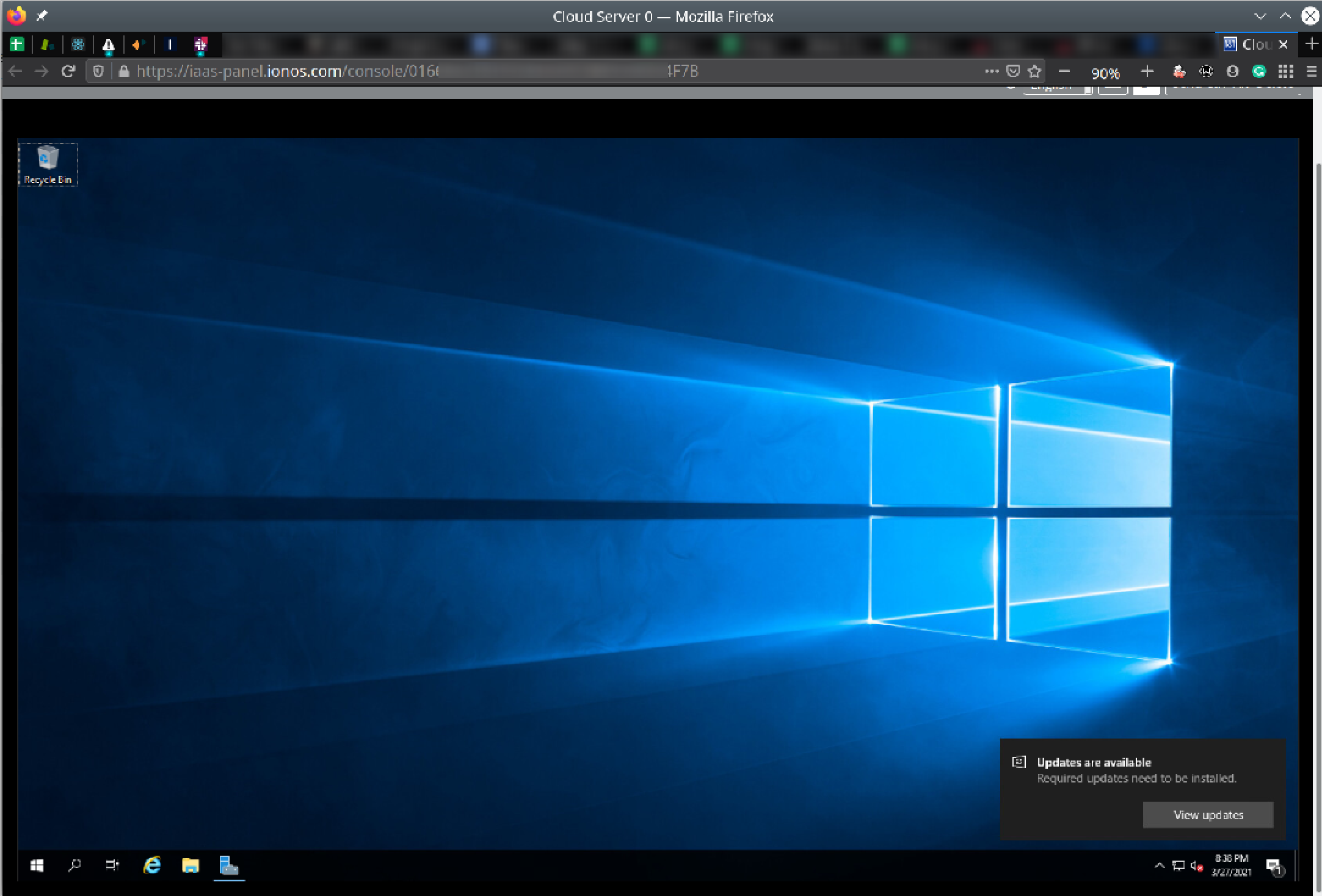
Task: Click the View updates button
Action: pos(1208,815)
